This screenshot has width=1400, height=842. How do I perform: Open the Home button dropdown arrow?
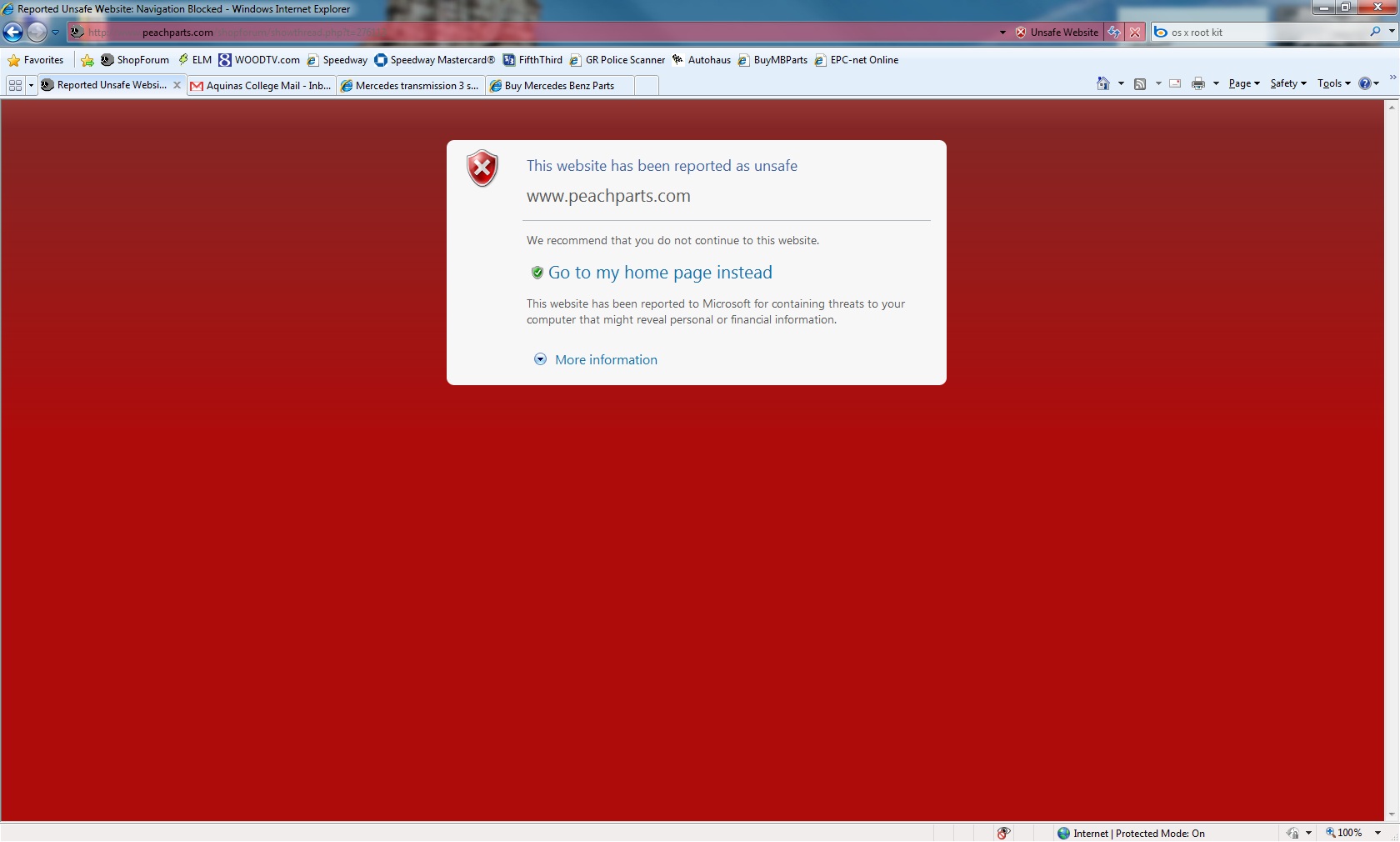[x=1121, y=83]
